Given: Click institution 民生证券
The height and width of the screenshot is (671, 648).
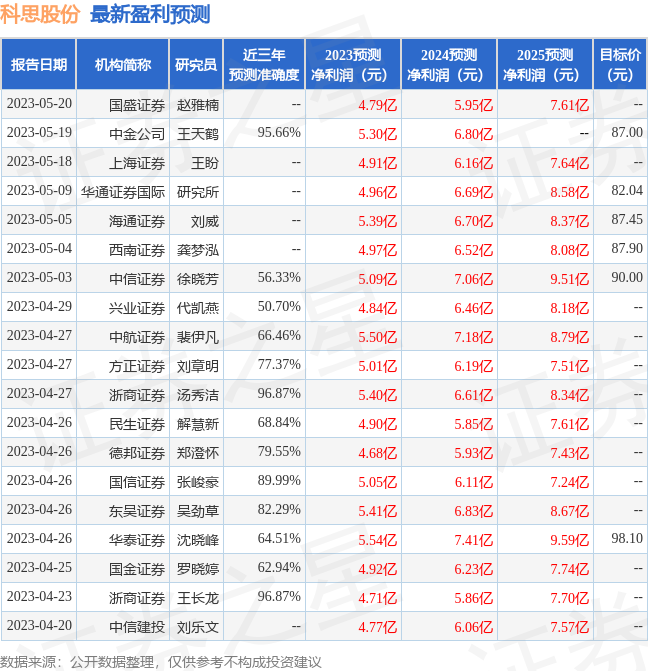Looking at the screenshot, I should [137, 424].
